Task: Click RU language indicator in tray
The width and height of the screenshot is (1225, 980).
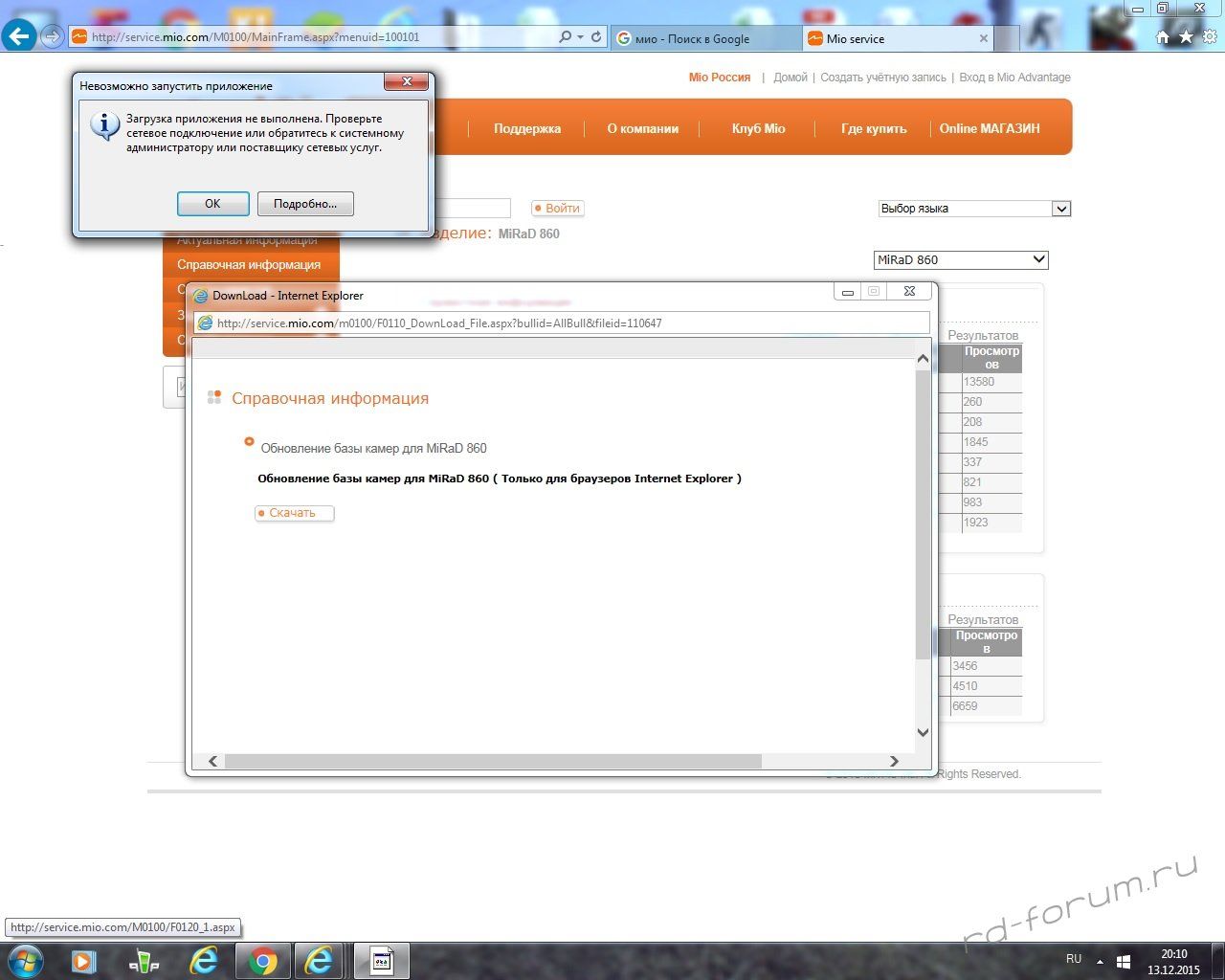Action: [1074, 959]
